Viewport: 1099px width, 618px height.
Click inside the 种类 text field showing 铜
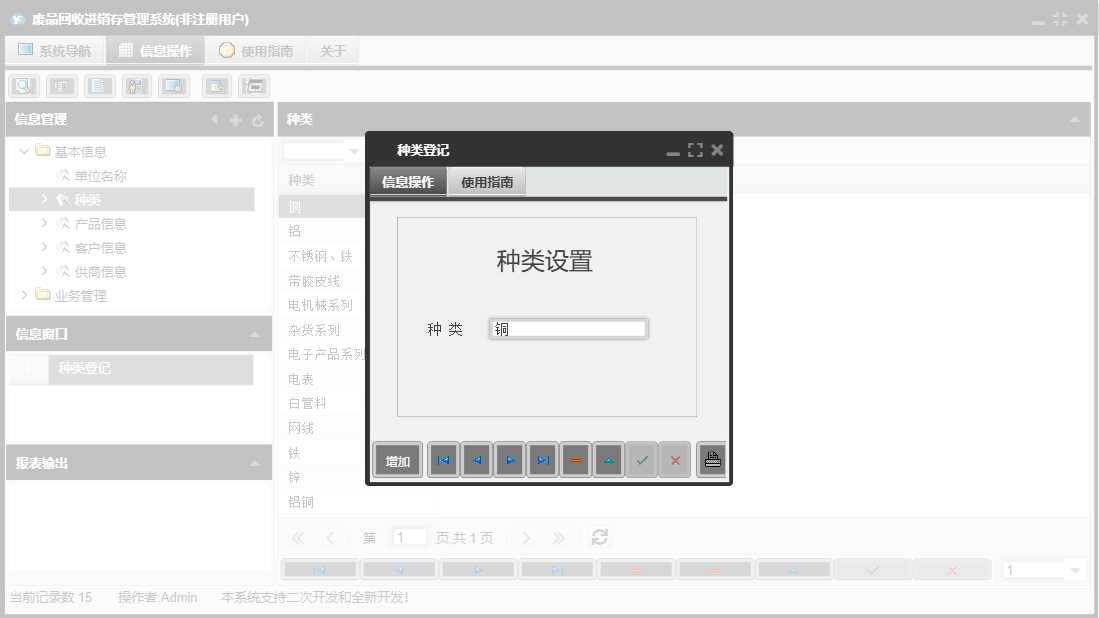click(568, 328)
